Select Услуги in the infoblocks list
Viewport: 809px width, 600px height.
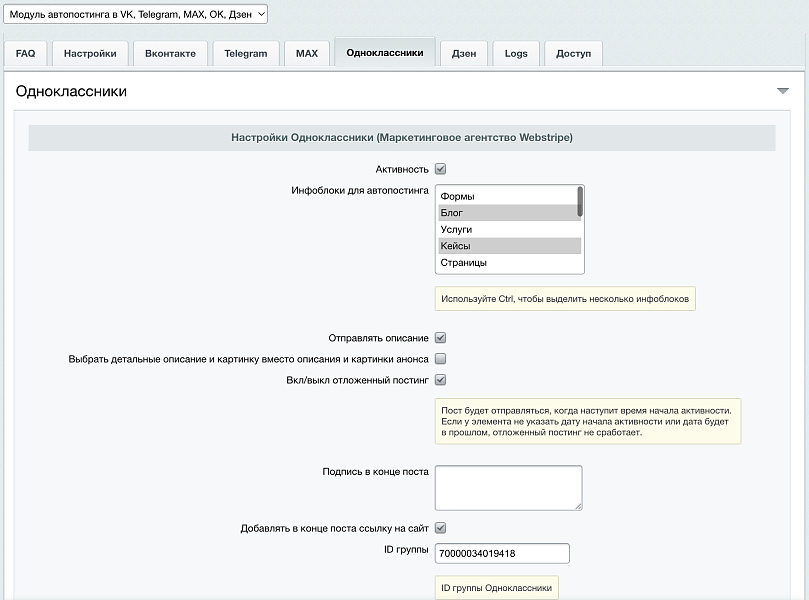tap(509, 229)
